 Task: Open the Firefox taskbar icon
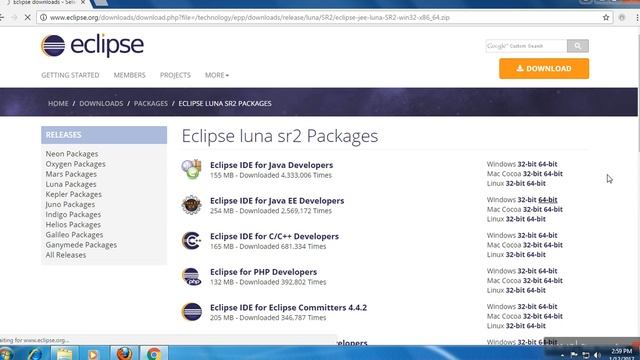124,353
